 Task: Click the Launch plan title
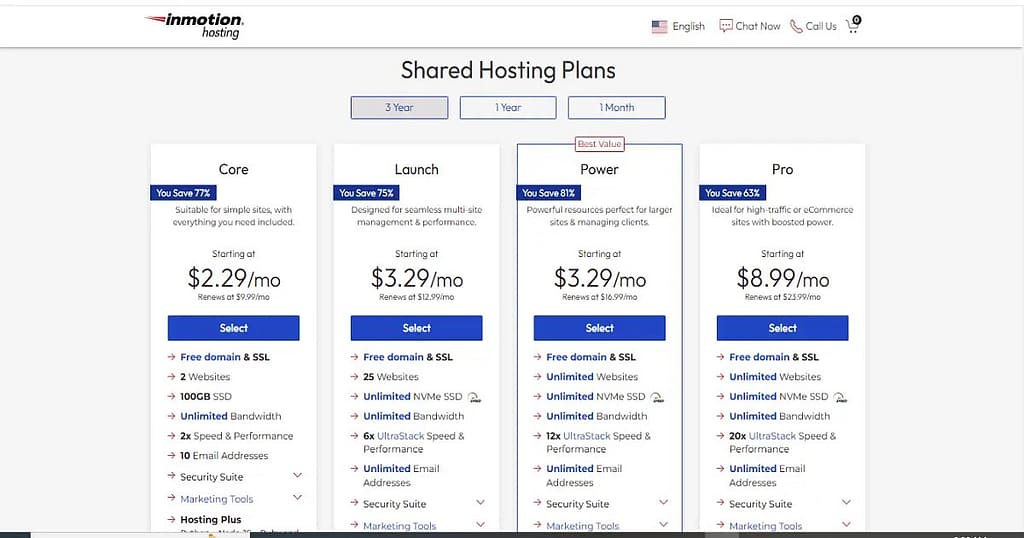click(x=417, y=169)
